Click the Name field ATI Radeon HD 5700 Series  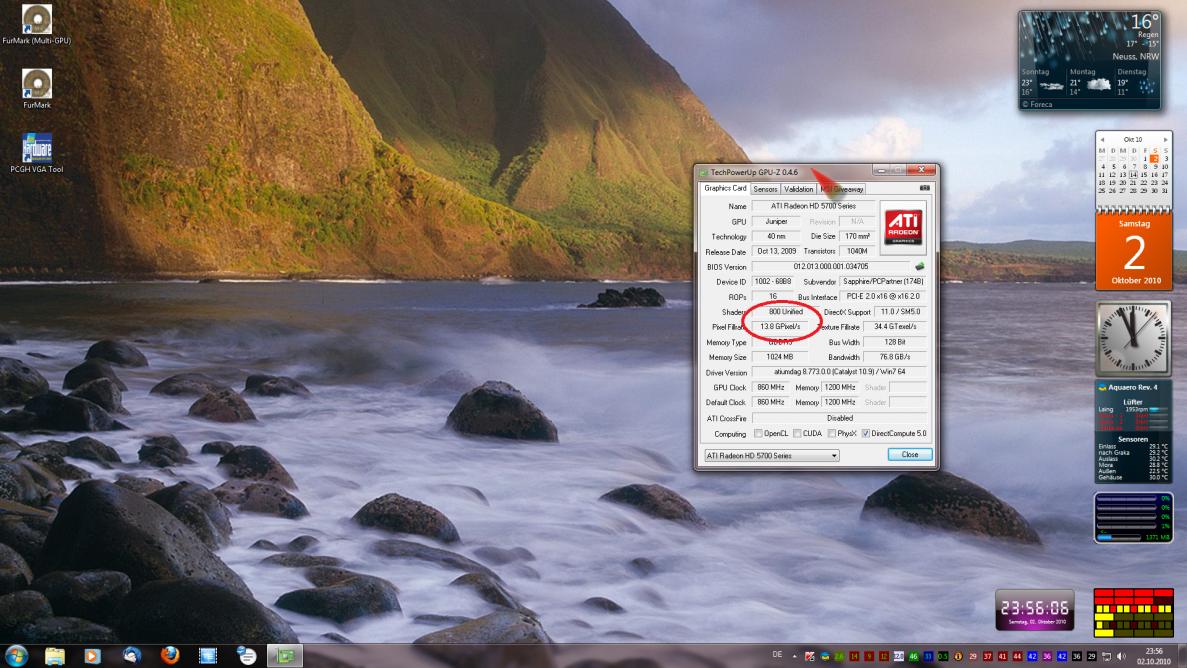pos(814,206)
